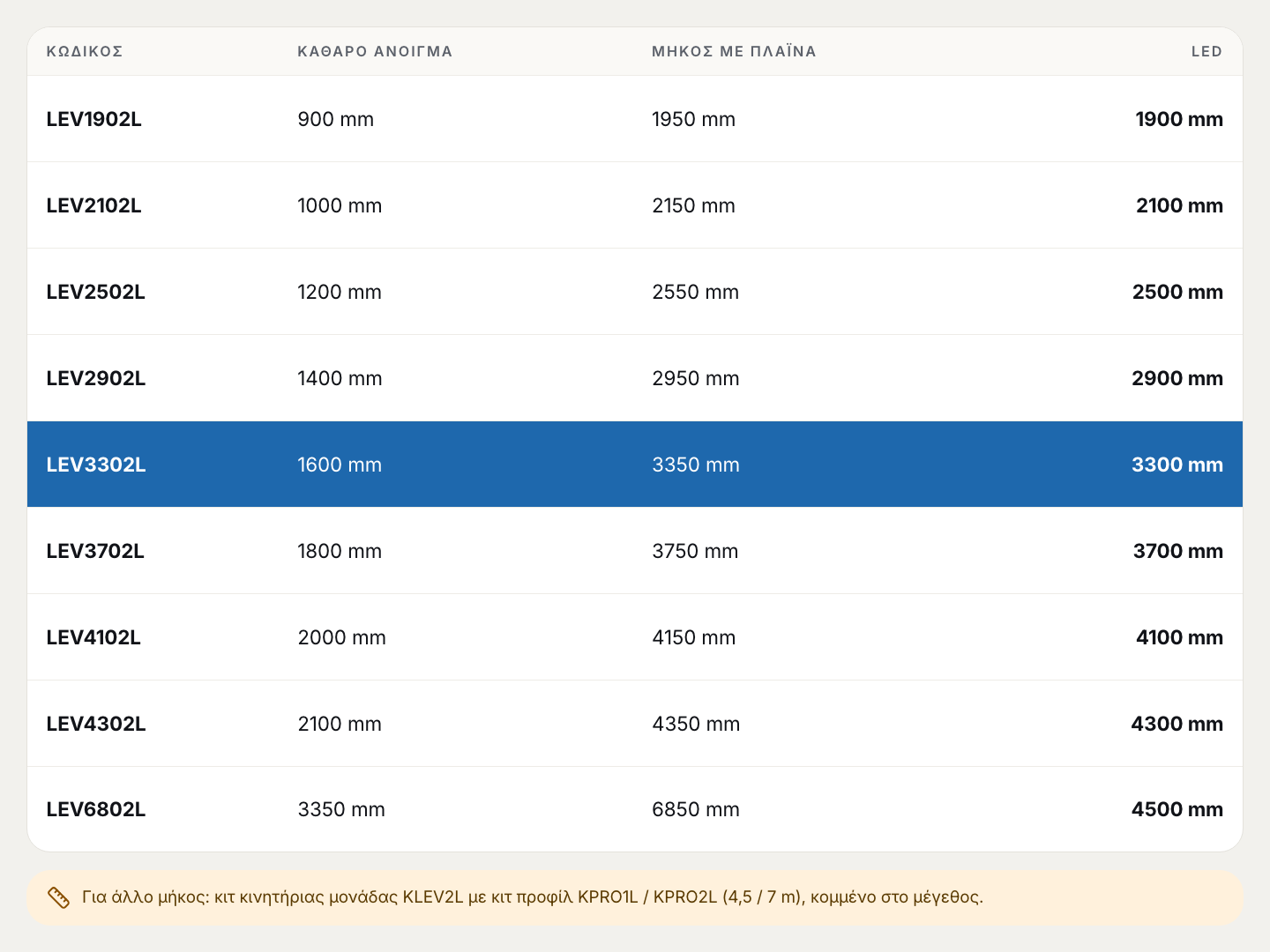This screenshot has height=952, width=1270.
Task: Click the ΜΗΚΟΣ ΜΕ ΠΛΑΪΝΑ column header
Action: coord(734,51)
